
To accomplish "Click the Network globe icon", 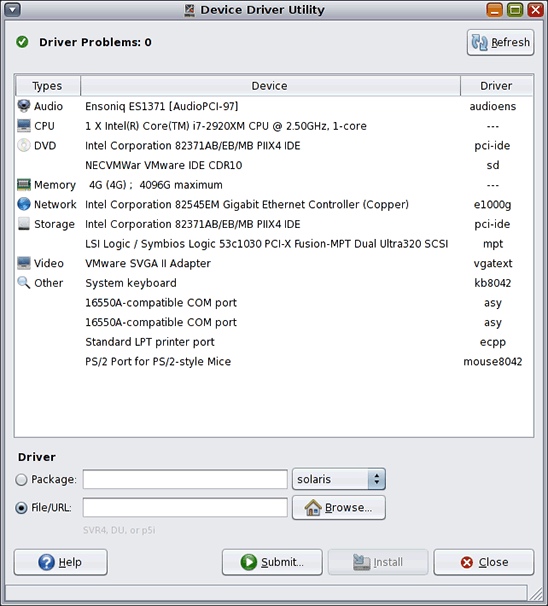I will point(24,204).
